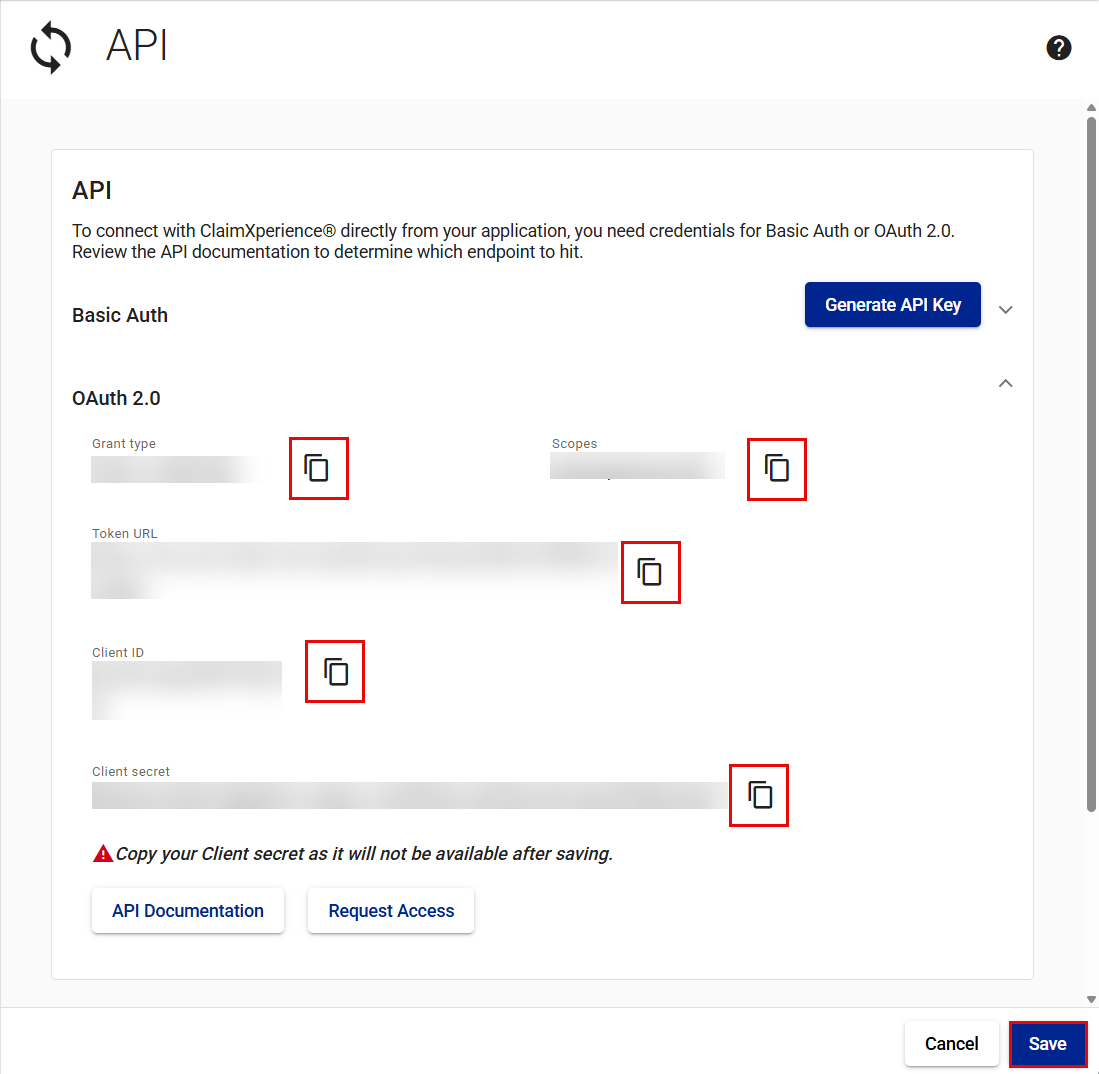Click the API sync arrows icon

point(51,48)
